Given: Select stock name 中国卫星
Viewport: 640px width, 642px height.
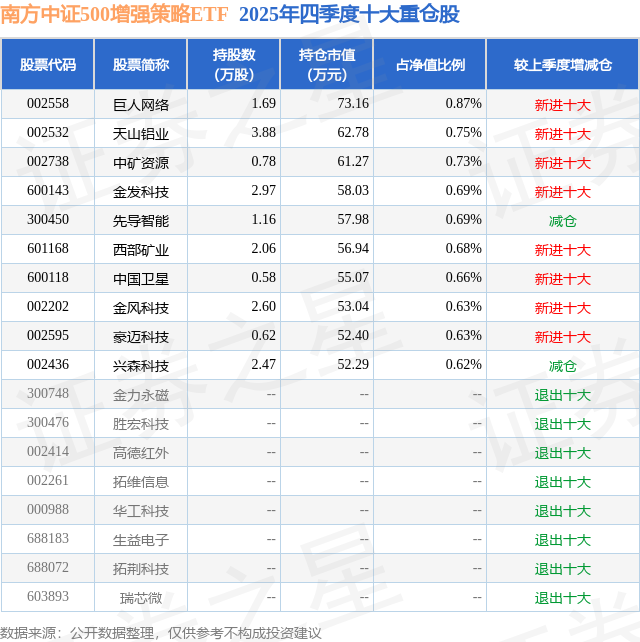Looking at the screenshot, I should (x=141, y=279).
